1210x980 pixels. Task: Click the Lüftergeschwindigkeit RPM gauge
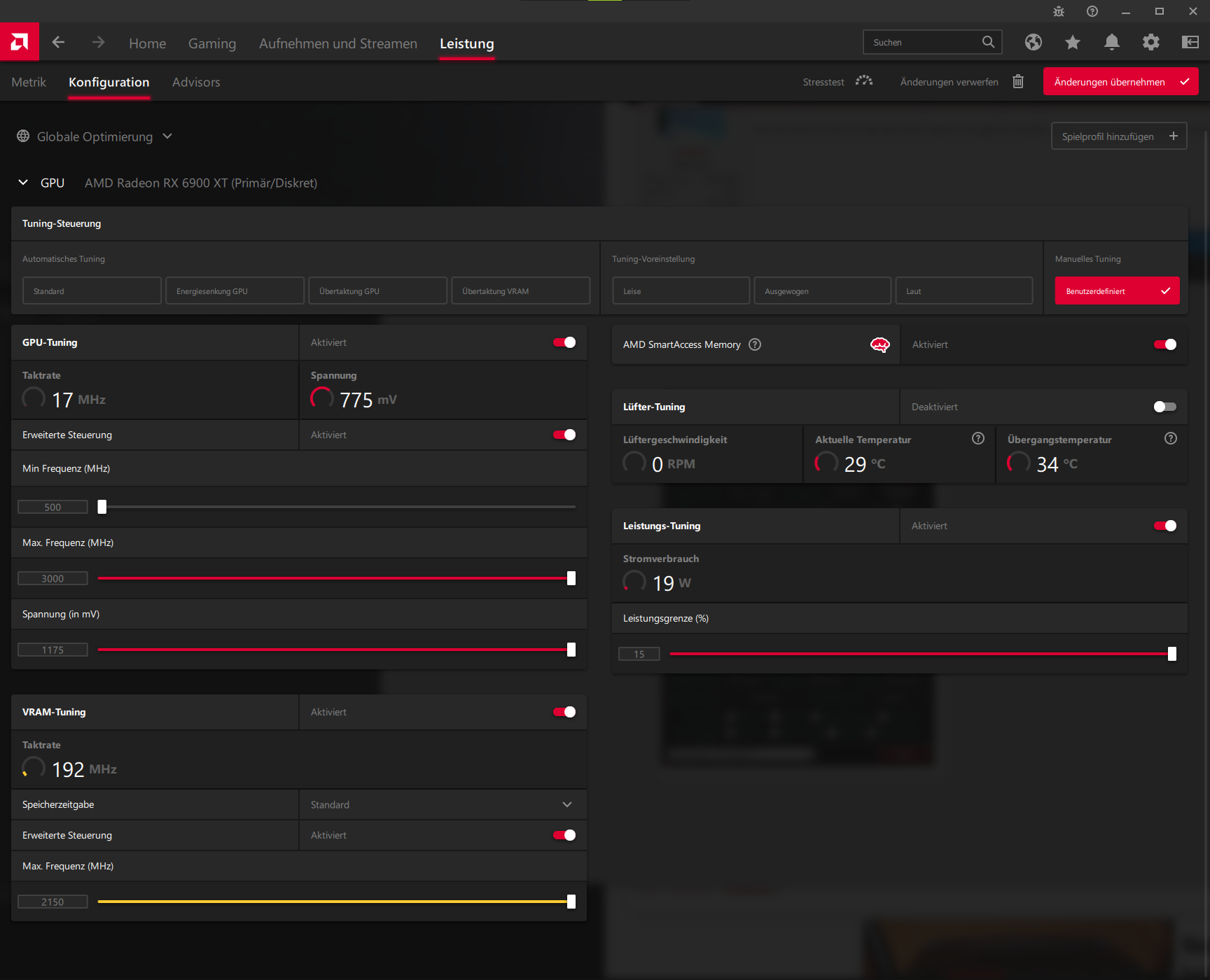(634, 463)
